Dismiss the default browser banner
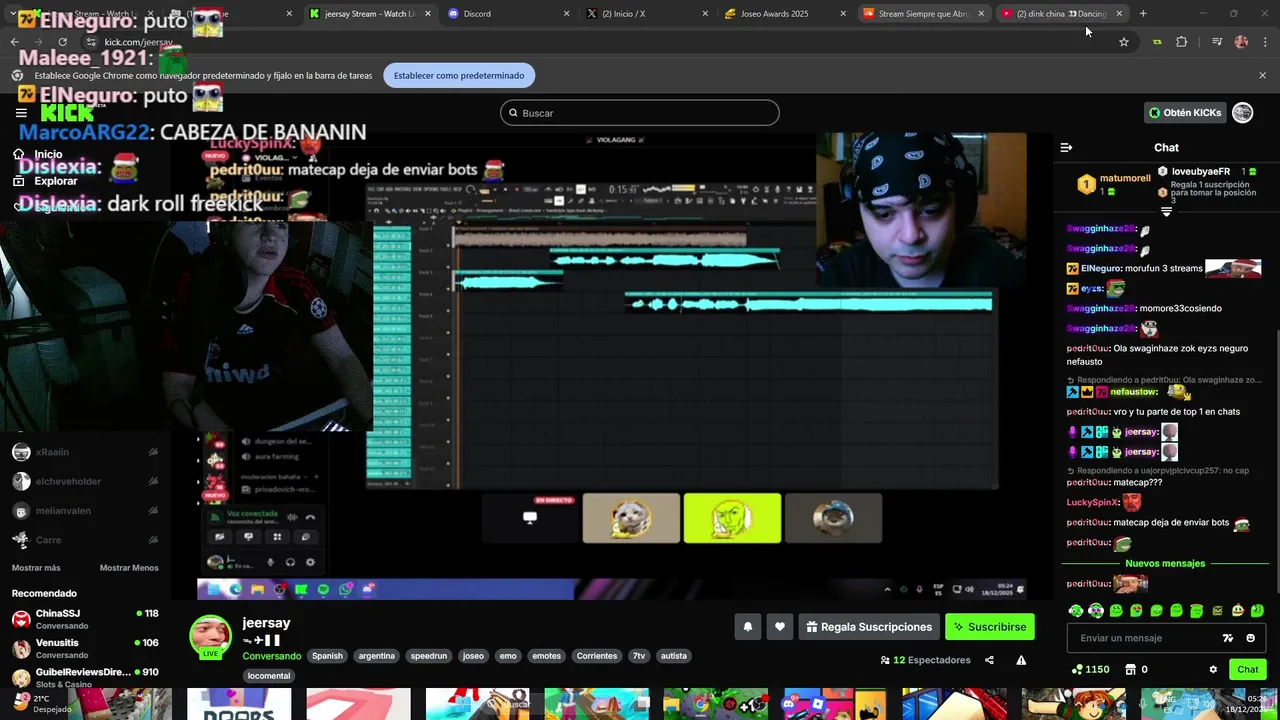Viewport: 1280px width, 720px height. 1262,75
